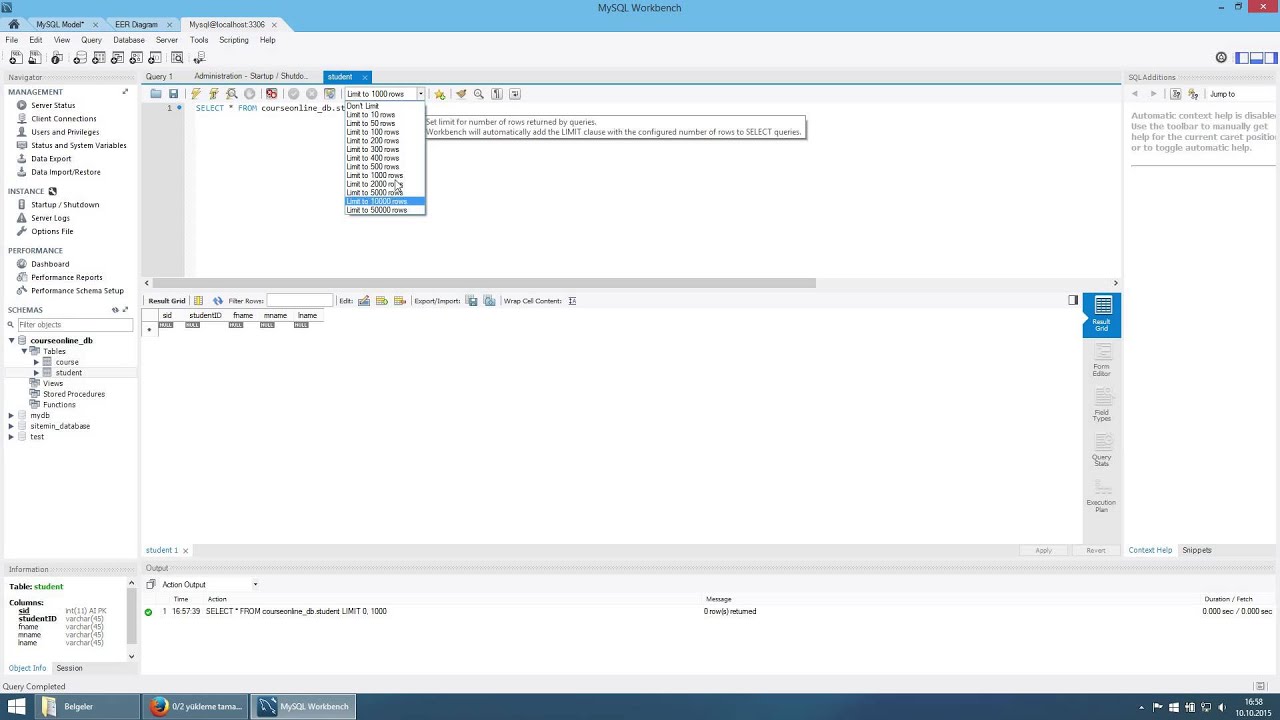This screenshot has width=1280, height=720.
Task: Switch to Session tab in Information panel
Action: point(69,668)
